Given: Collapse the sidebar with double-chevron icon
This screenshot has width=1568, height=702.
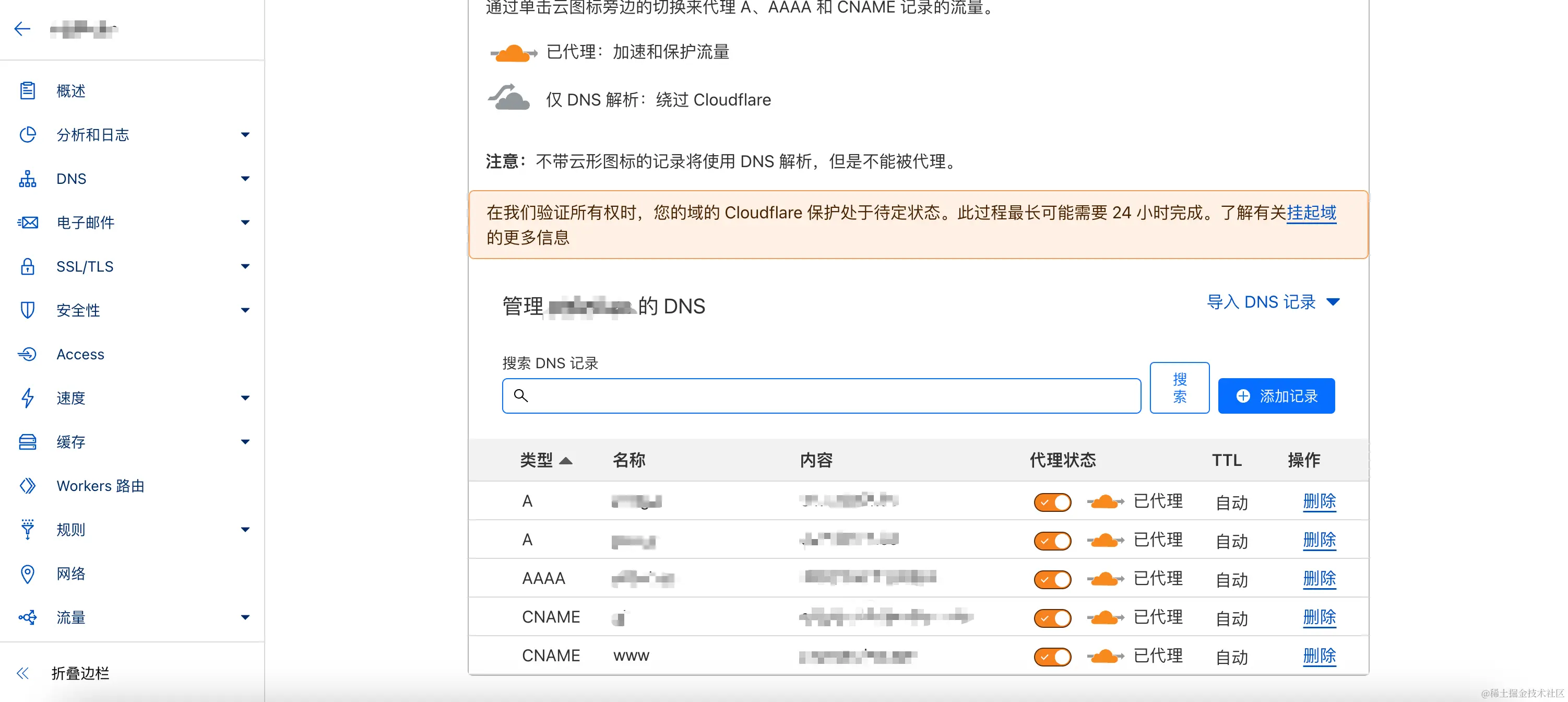Looking at the screenshot, I should click(22, 673).
